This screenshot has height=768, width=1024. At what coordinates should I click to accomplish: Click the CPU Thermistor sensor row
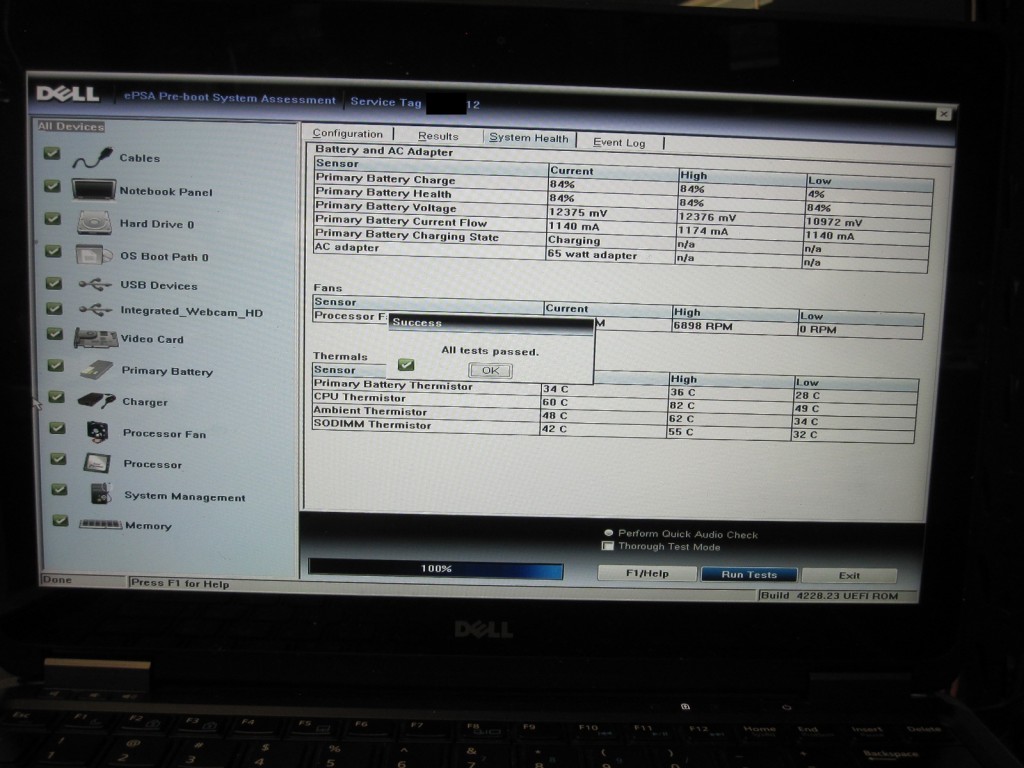pos(615,404)
